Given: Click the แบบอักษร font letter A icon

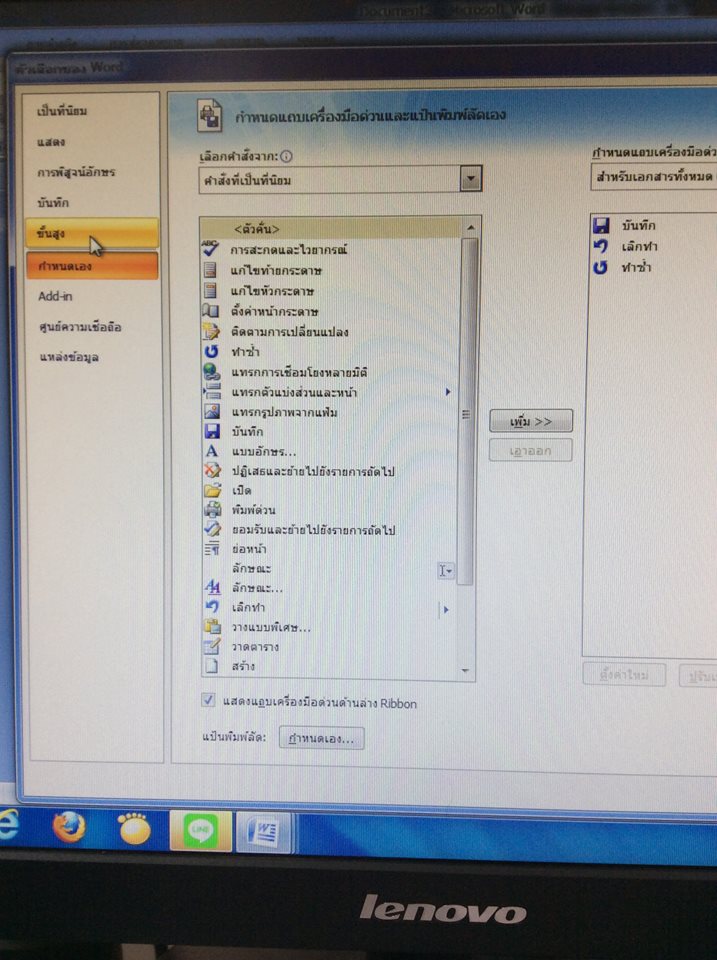Looking at the screenshot, I should pyautogui.click(x=212, y=451).
